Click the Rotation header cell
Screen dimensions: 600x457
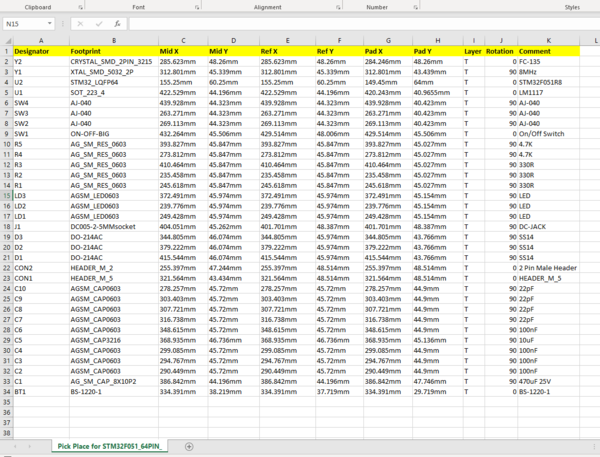click(x=501, y=51)
